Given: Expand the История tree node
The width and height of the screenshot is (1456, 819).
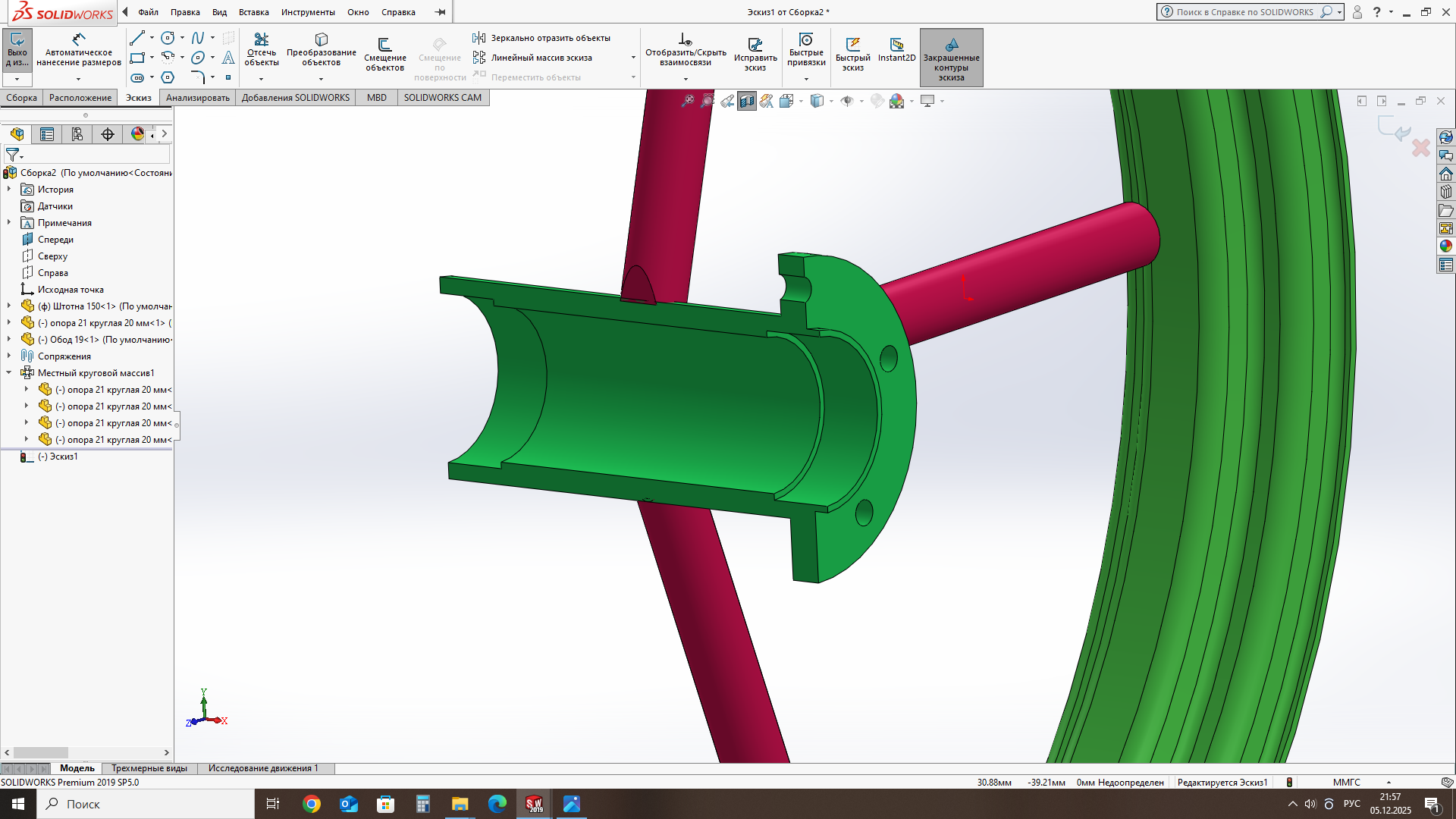Looking at the screenshot, I should (9, 190).
